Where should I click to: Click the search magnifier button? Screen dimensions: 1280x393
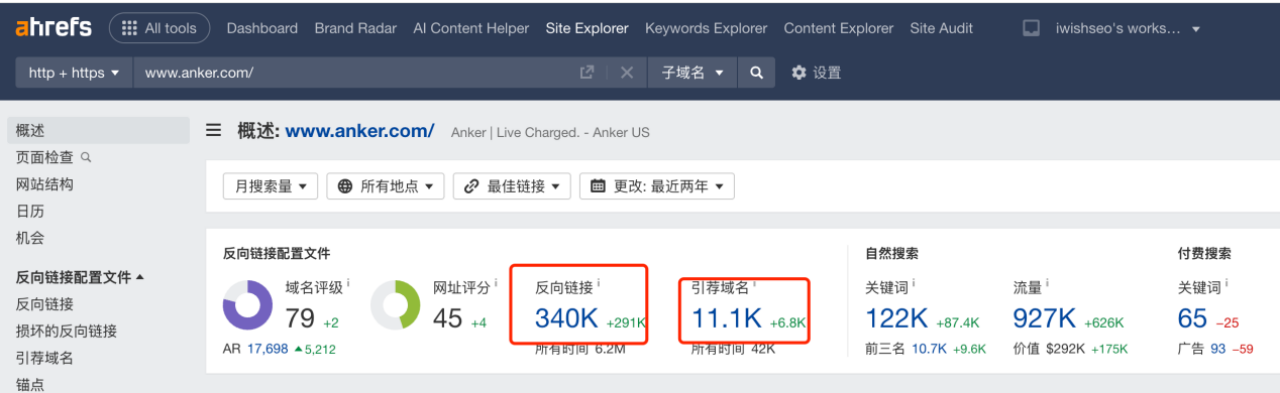click(x=757, y=72)
